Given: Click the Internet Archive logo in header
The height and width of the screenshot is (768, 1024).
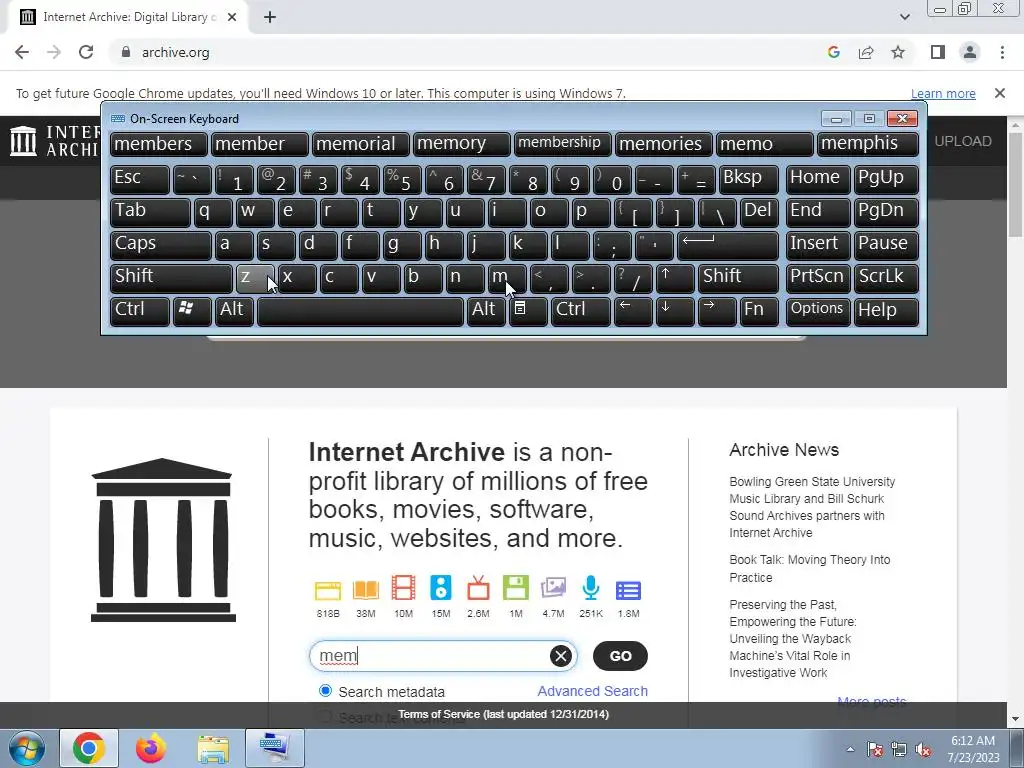Looking at the screenshot, I should [56, 141].
